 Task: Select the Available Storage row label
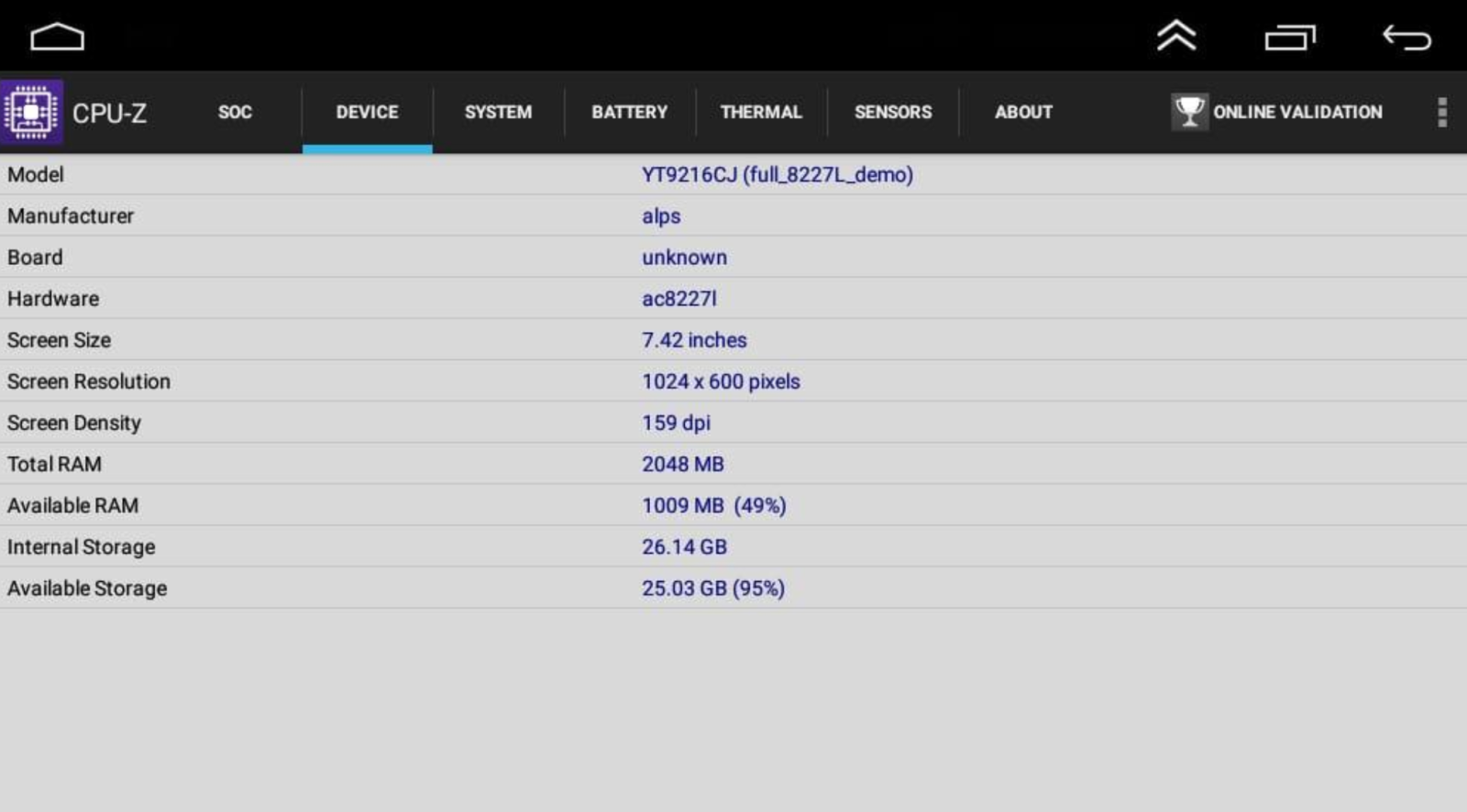87,588
